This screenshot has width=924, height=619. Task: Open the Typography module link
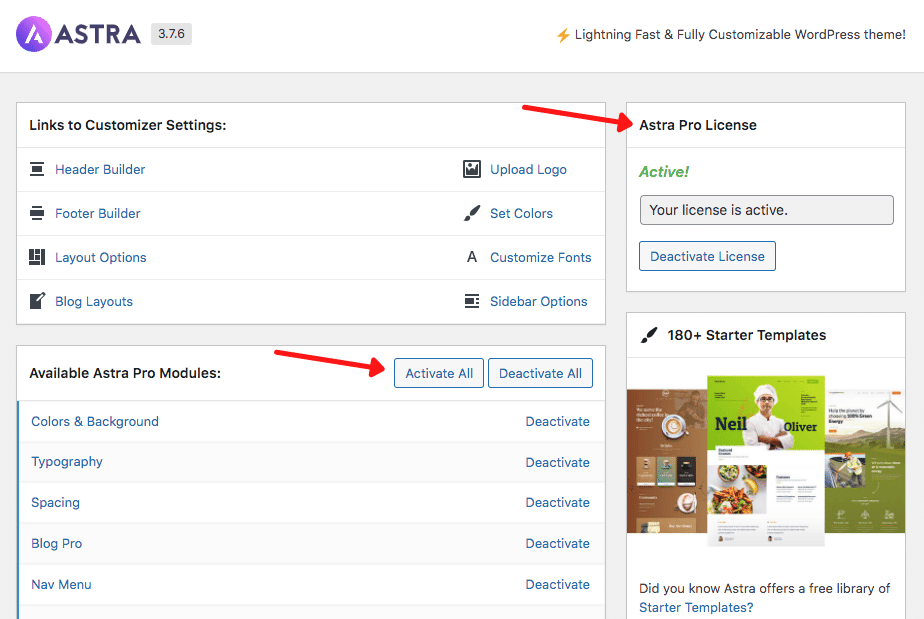pos(67,462)
